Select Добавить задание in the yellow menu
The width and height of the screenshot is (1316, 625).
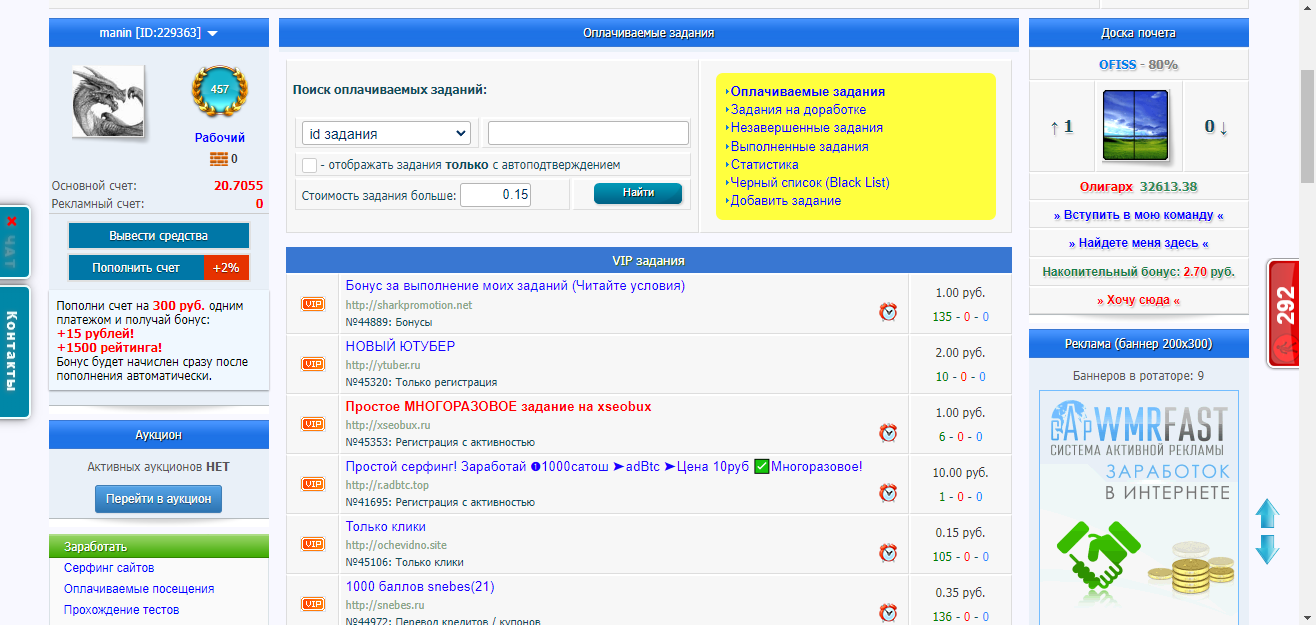pyautogui.click(x=786, y=200)
